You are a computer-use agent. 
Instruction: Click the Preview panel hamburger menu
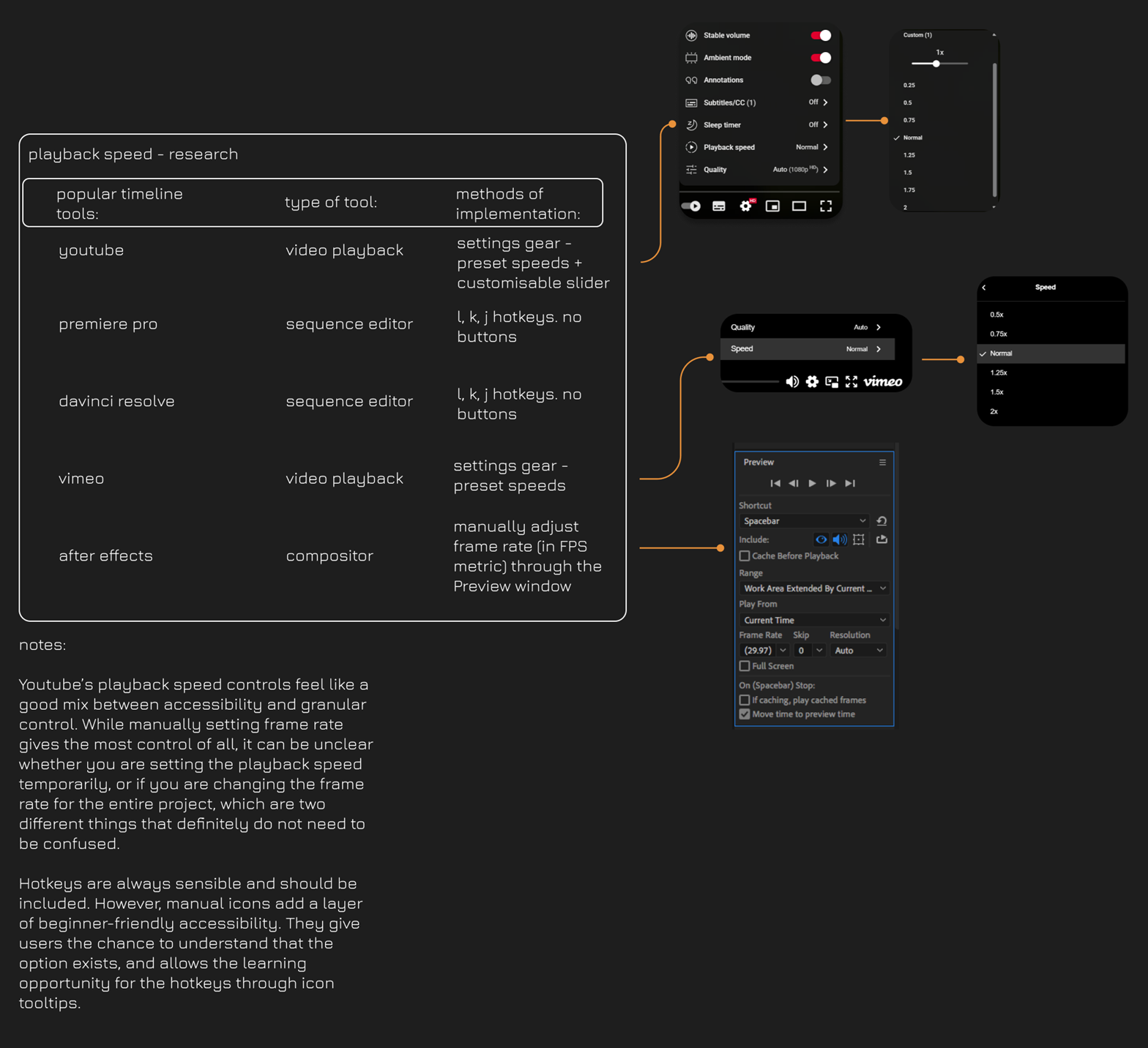(882, 463)
